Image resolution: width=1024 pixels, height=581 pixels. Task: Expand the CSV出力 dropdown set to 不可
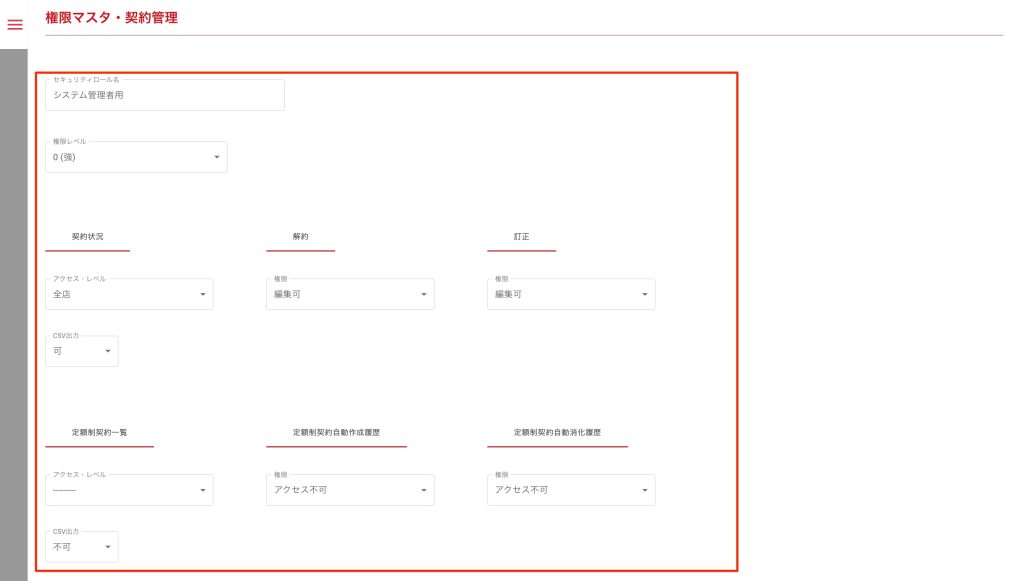82,547
